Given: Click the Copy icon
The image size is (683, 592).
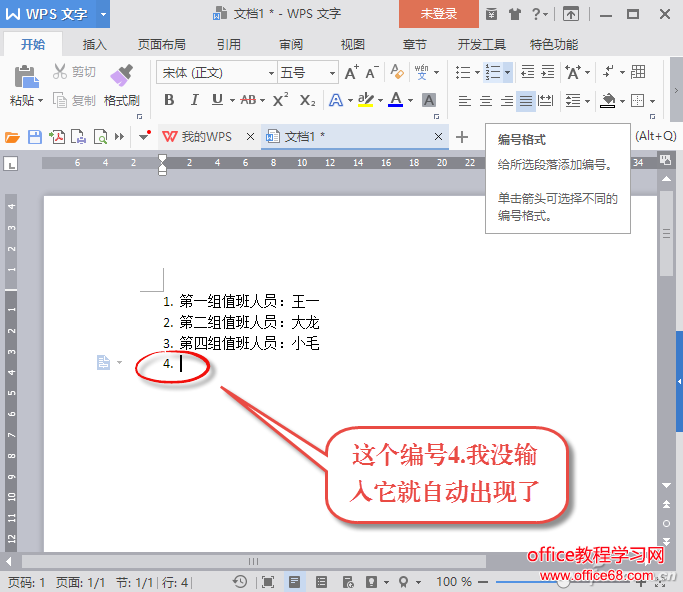Looking at the screenshot, I should pos(60,100).
